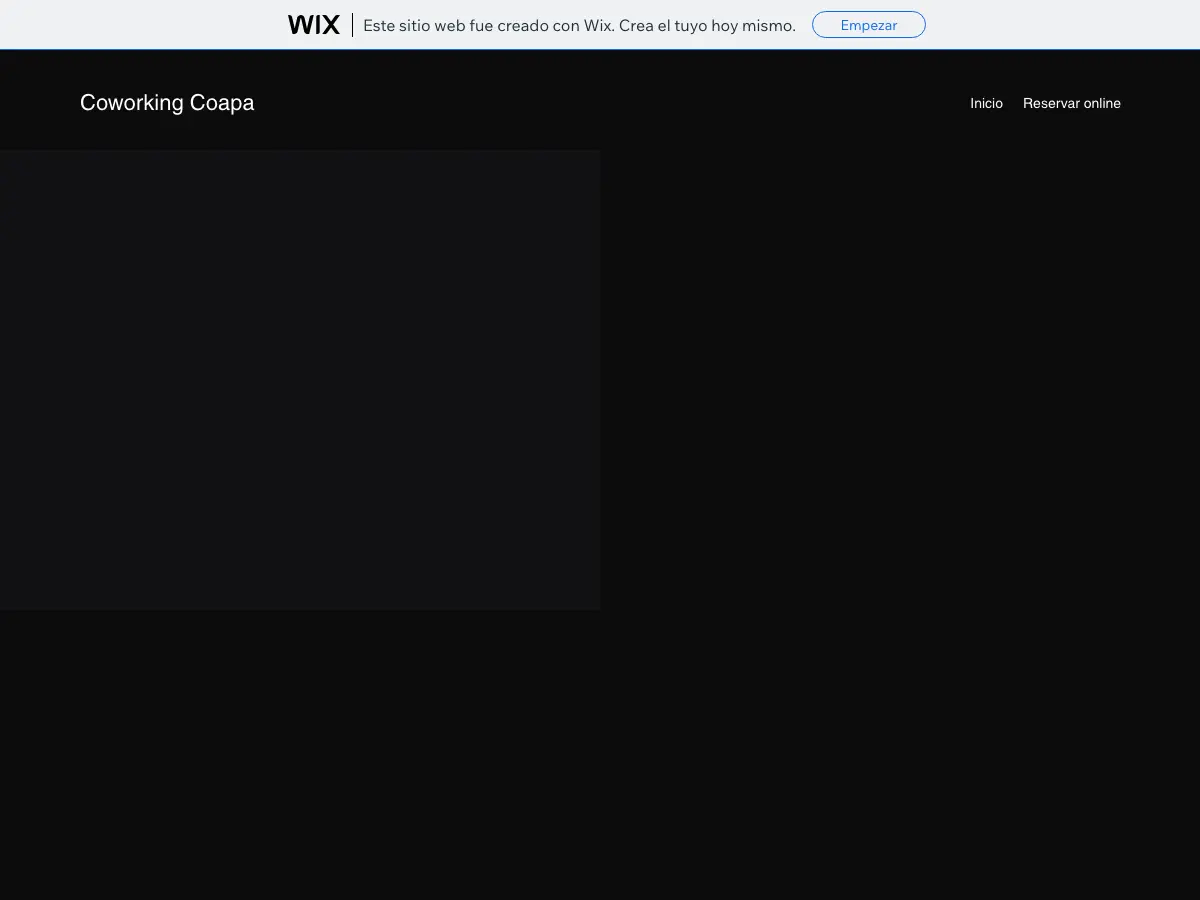Select the dark gray image panel
This screenshot has height=900, width=1200.
point(300,380)
